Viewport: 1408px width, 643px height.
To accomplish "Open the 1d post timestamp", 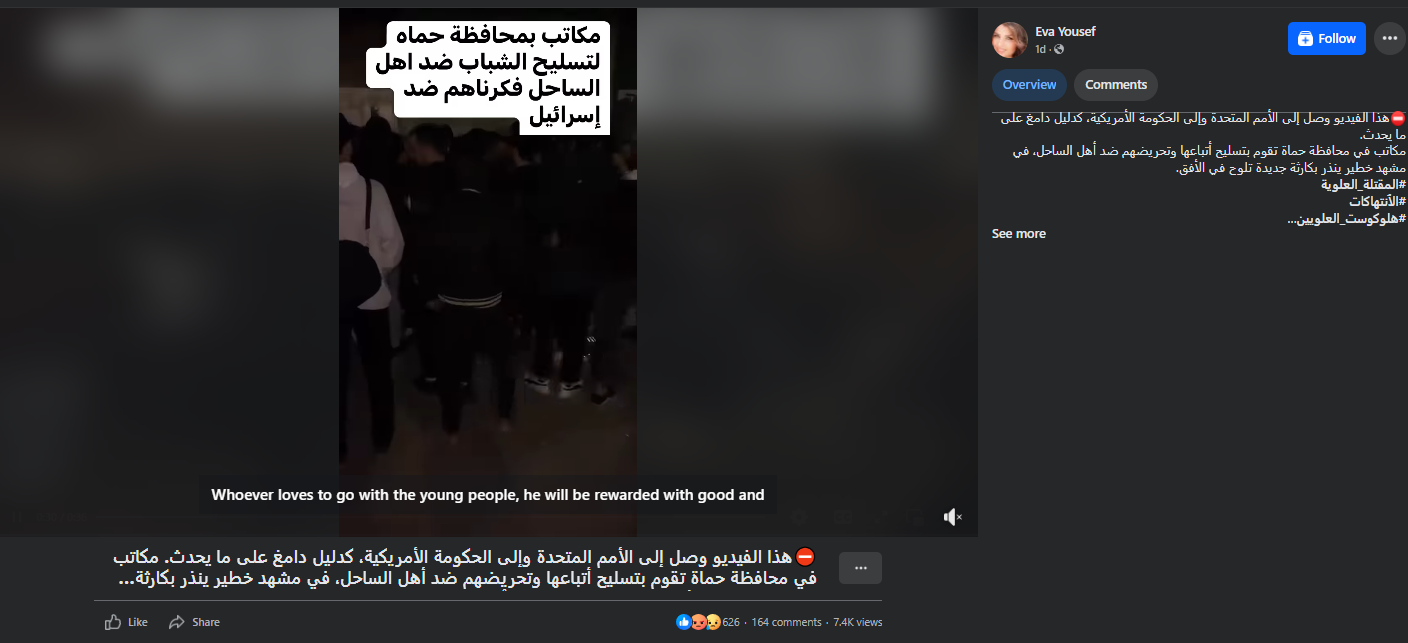I will (1040, 49).
